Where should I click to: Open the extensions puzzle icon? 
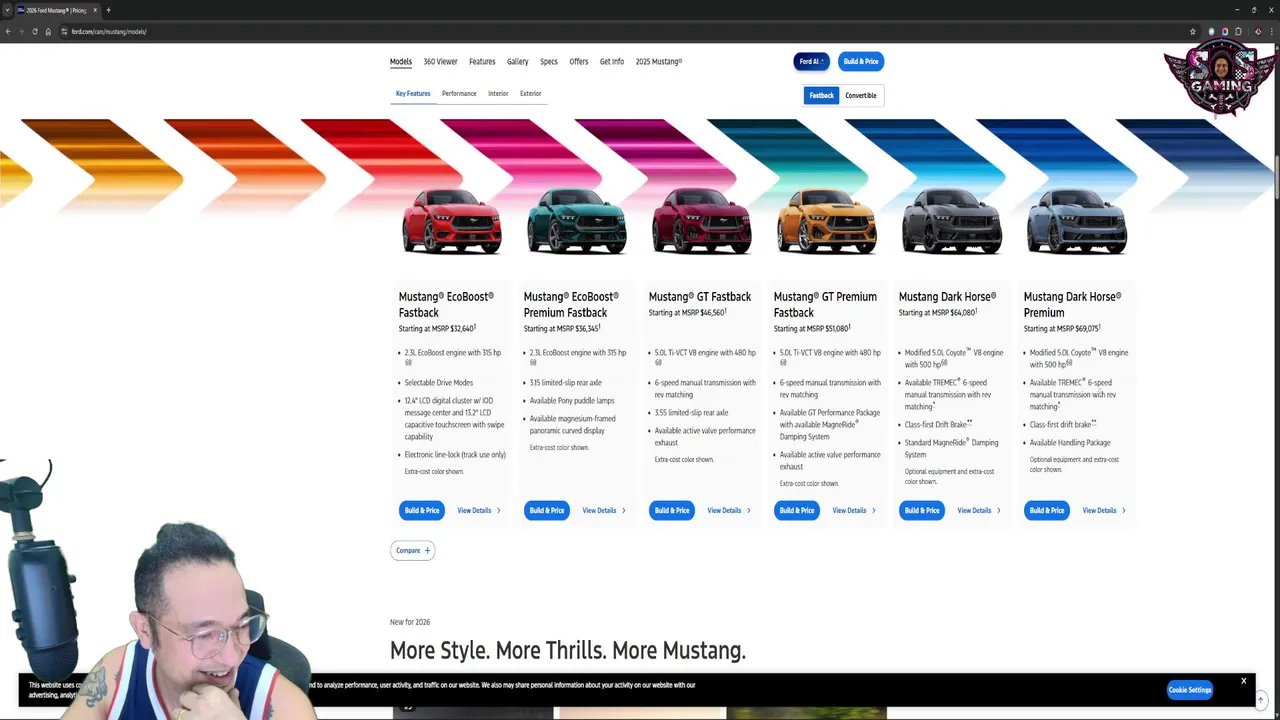(x=1238, y=31)
